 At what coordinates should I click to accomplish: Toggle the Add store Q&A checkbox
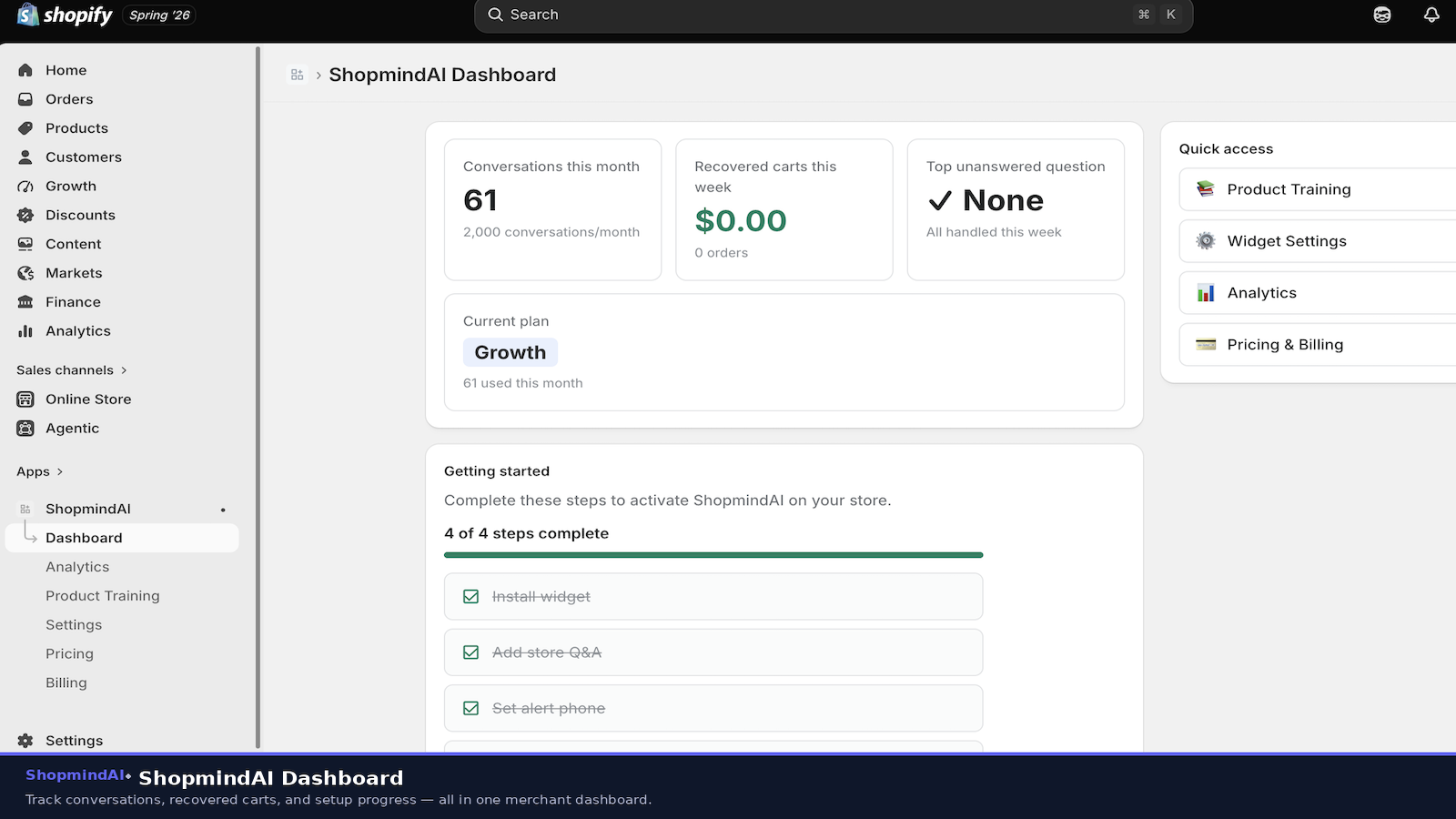pos(471,652)
